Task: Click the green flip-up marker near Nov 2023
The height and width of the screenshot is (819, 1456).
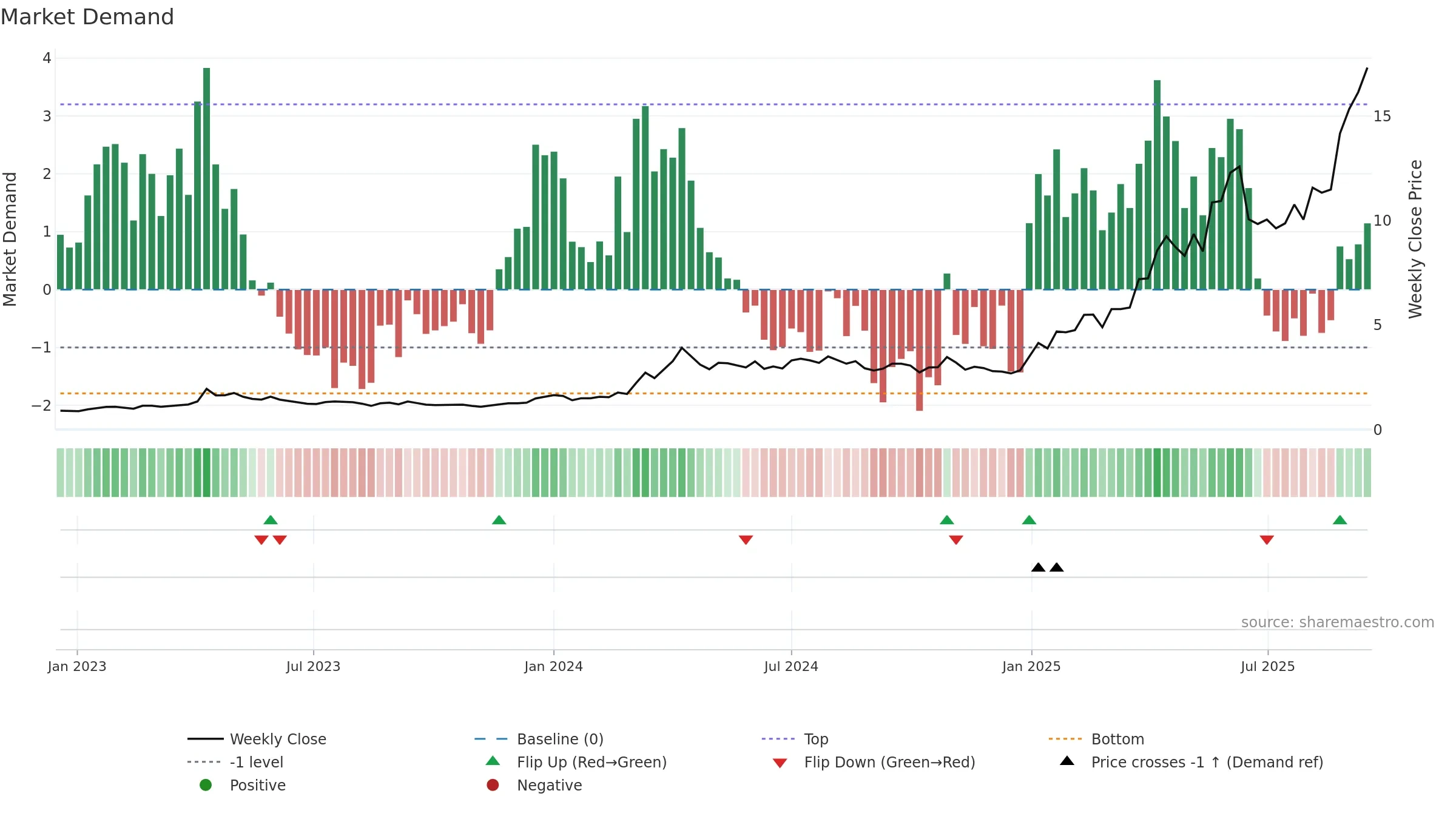Action: (499, 520)
